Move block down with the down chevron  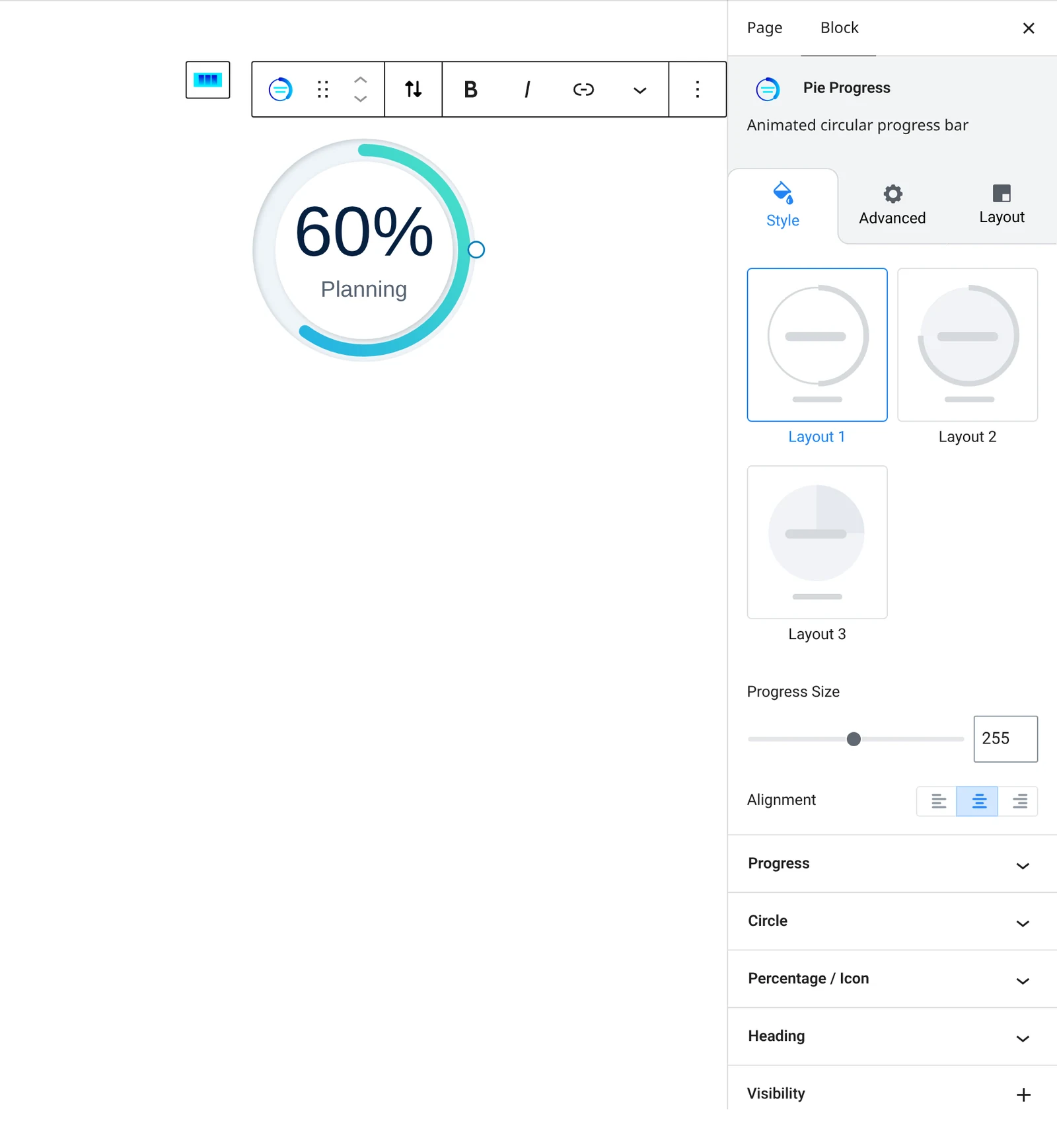coord(360,99)
